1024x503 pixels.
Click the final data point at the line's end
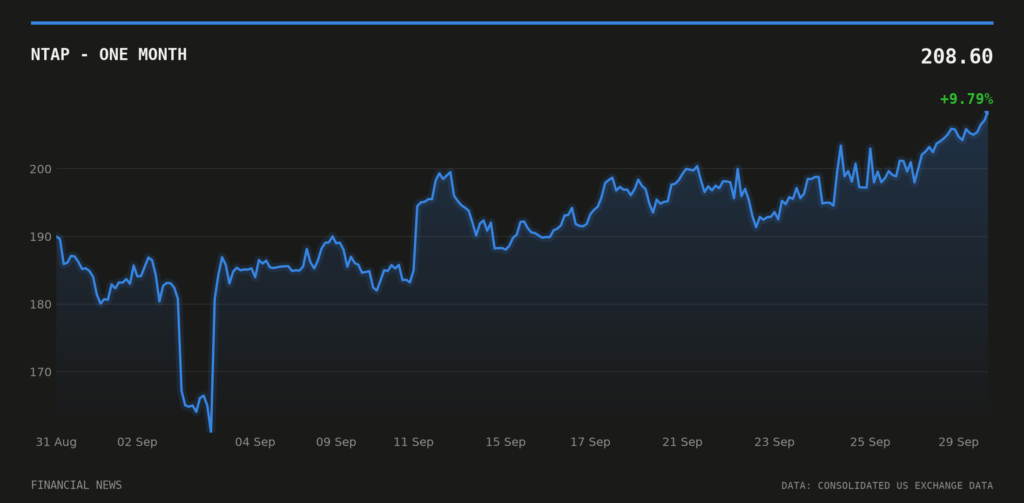click(x=987, y=113)
